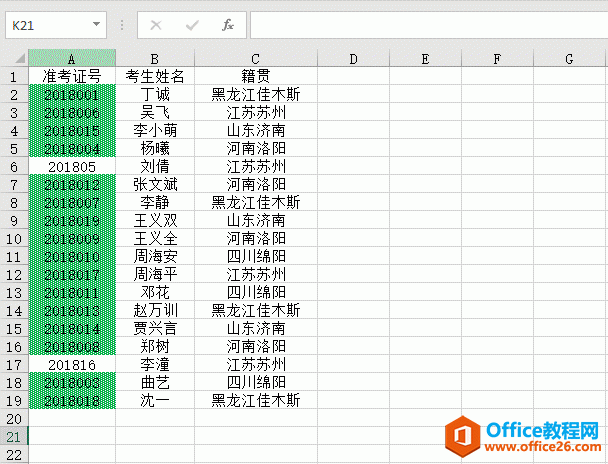Click the 籍贯 header cell
This screenshot has width=608, height=464.
pos(256,76)
